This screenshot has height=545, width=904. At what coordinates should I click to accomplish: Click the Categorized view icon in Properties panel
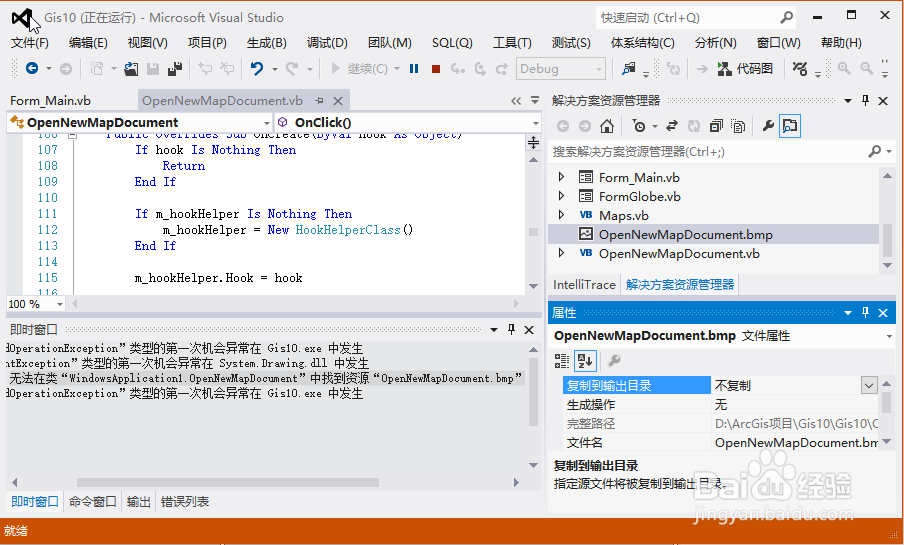[x=562, y=361]
